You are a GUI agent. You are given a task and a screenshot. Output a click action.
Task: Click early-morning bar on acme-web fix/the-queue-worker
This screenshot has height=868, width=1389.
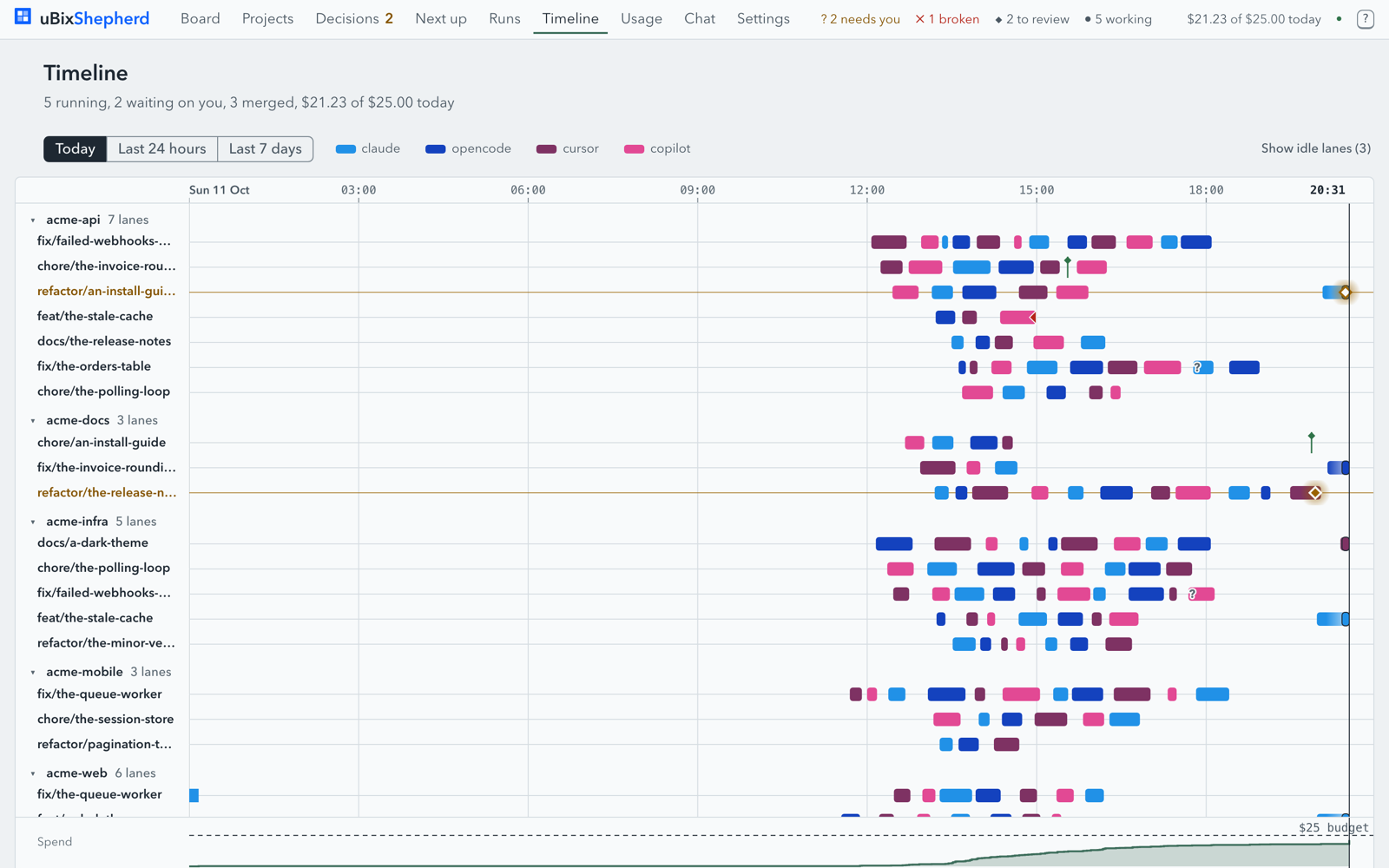[194, 796]
